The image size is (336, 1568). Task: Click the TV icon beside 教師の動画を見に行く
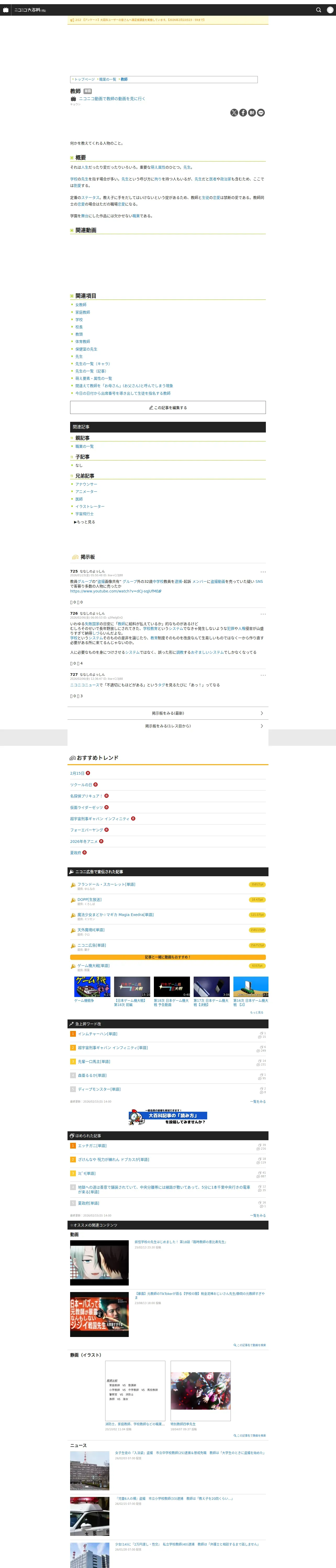click(x=73, y=99)
